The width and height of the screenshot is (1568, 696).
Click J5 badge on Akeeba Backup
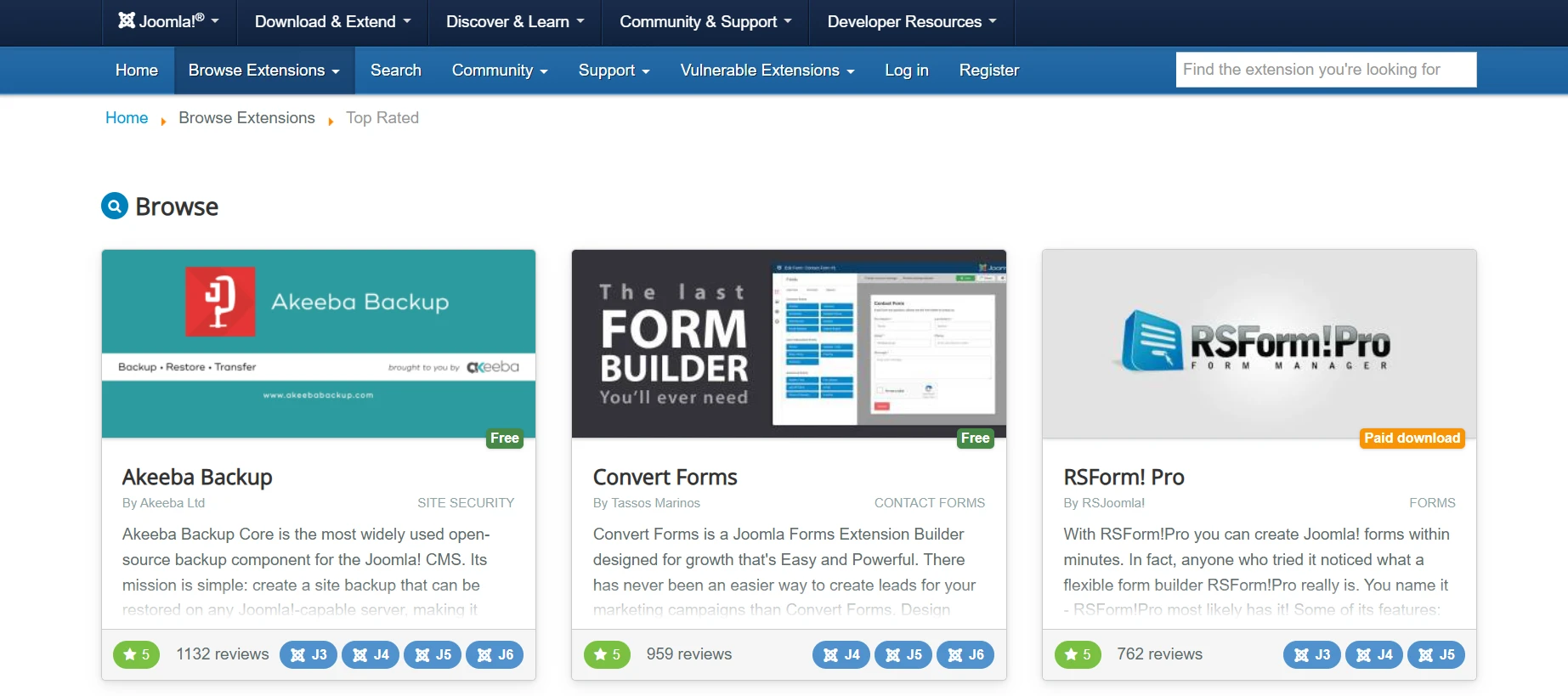click(x=433, y=655)
